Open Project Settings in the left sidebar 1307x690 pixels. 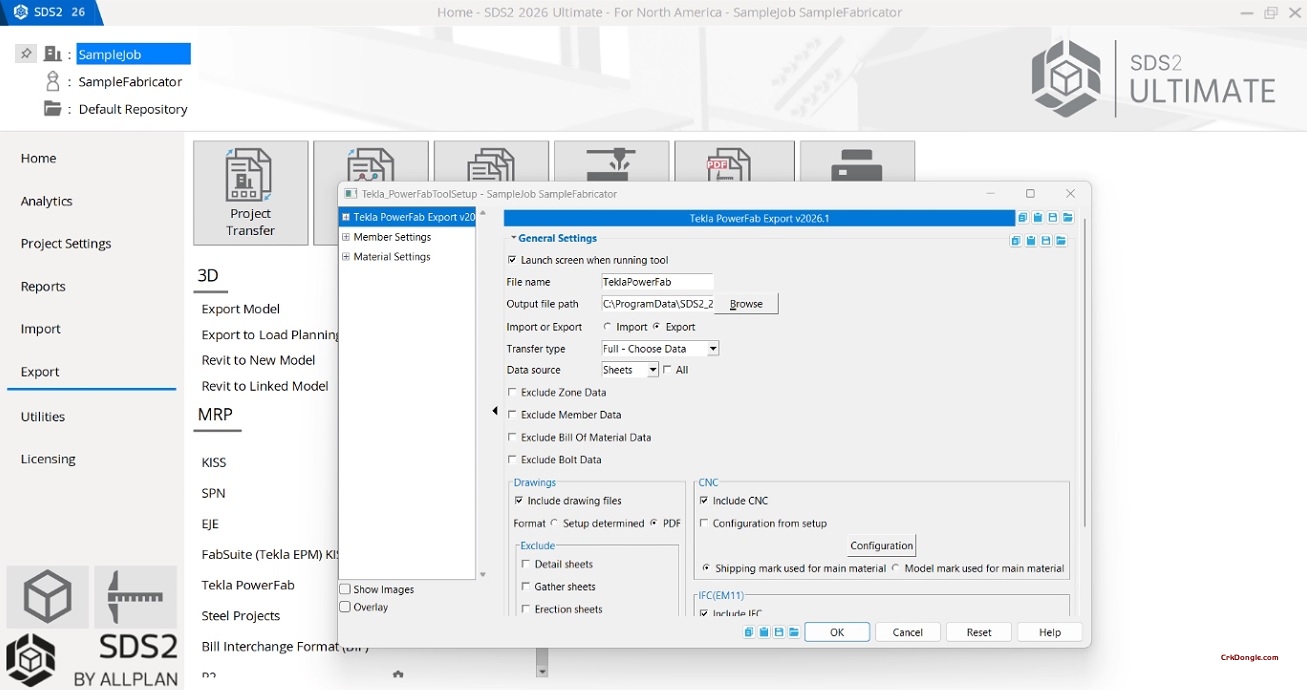point(66,243)
